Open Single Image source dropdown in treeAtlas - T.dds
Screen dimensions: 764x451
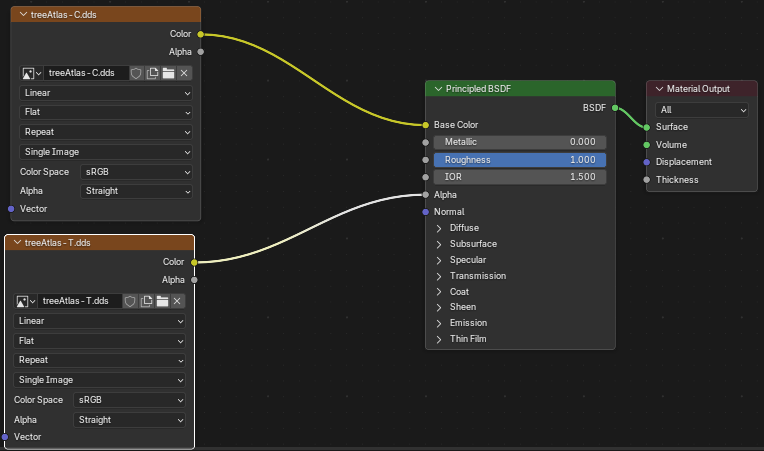99,380
